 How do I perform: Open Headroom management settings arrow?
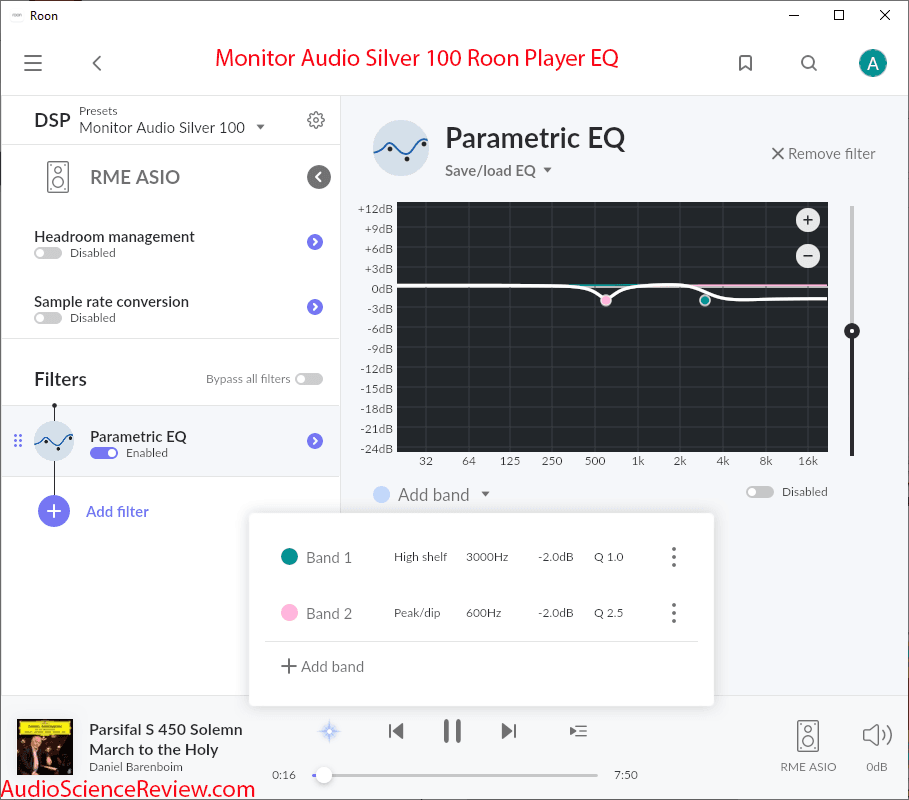[x=315, y=242]
